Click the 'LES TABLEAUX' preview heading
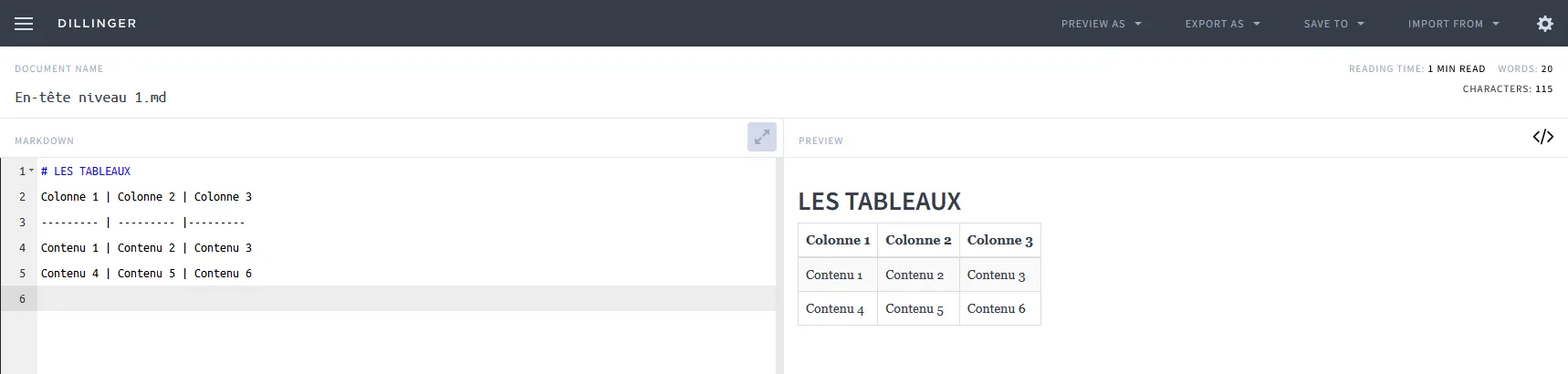Image resolution: width=1568 pixels, height=374 pixels. tap(879, 202)
